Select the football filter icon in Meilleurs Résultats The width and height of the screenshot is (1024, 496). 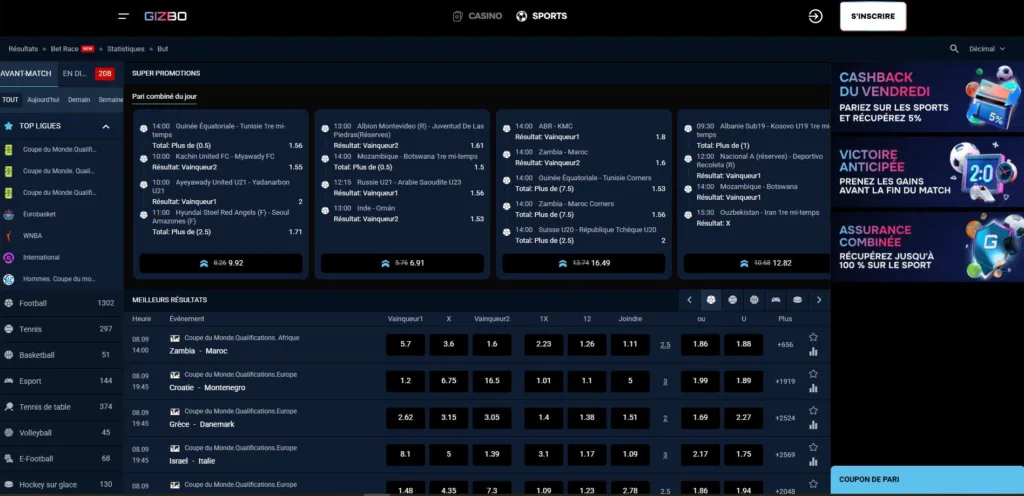(710, 299)
